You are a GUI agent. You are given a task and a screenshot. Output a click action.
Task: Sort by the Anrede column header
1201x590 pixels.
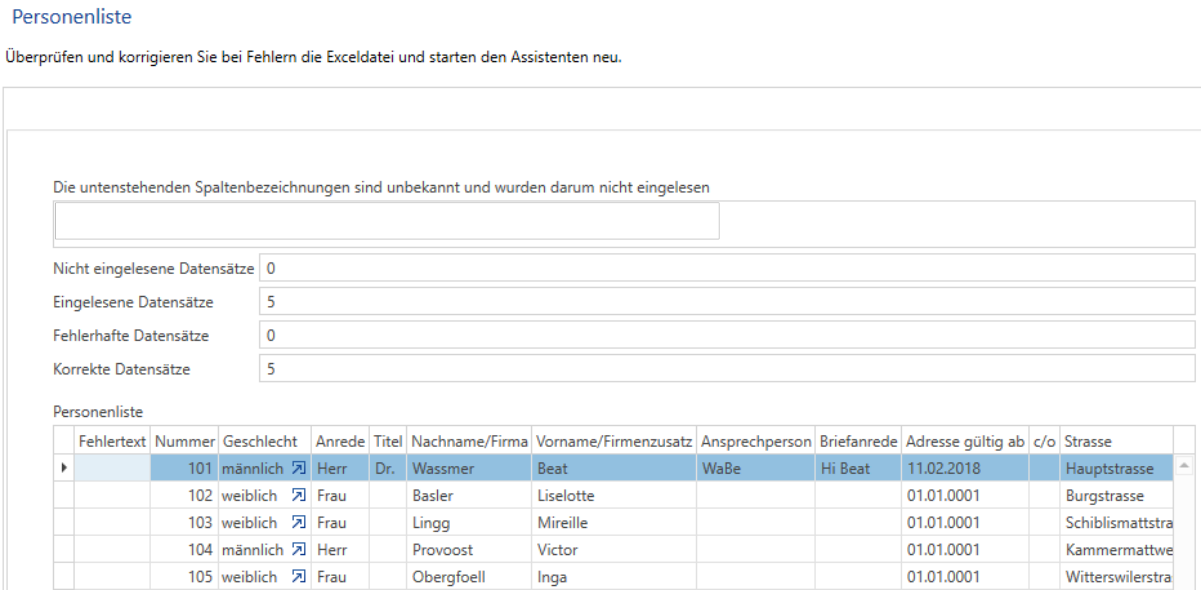pos(341,441)
